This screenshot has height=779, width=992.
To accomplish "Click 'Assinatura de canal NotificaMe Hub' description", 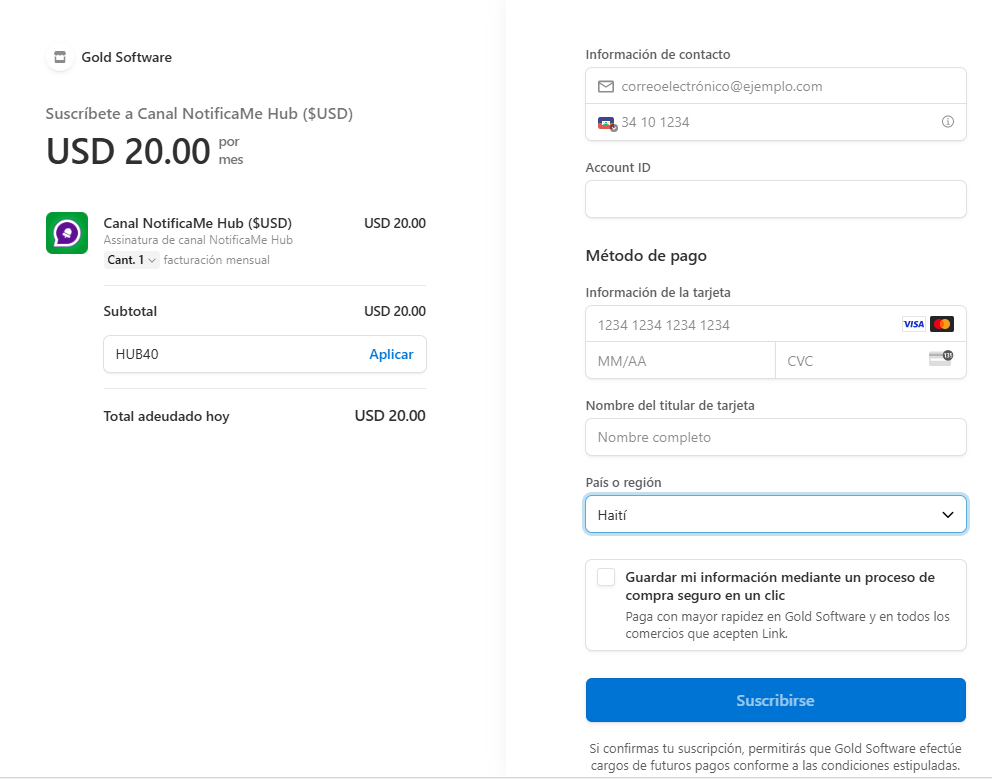I will coord(198,240).
